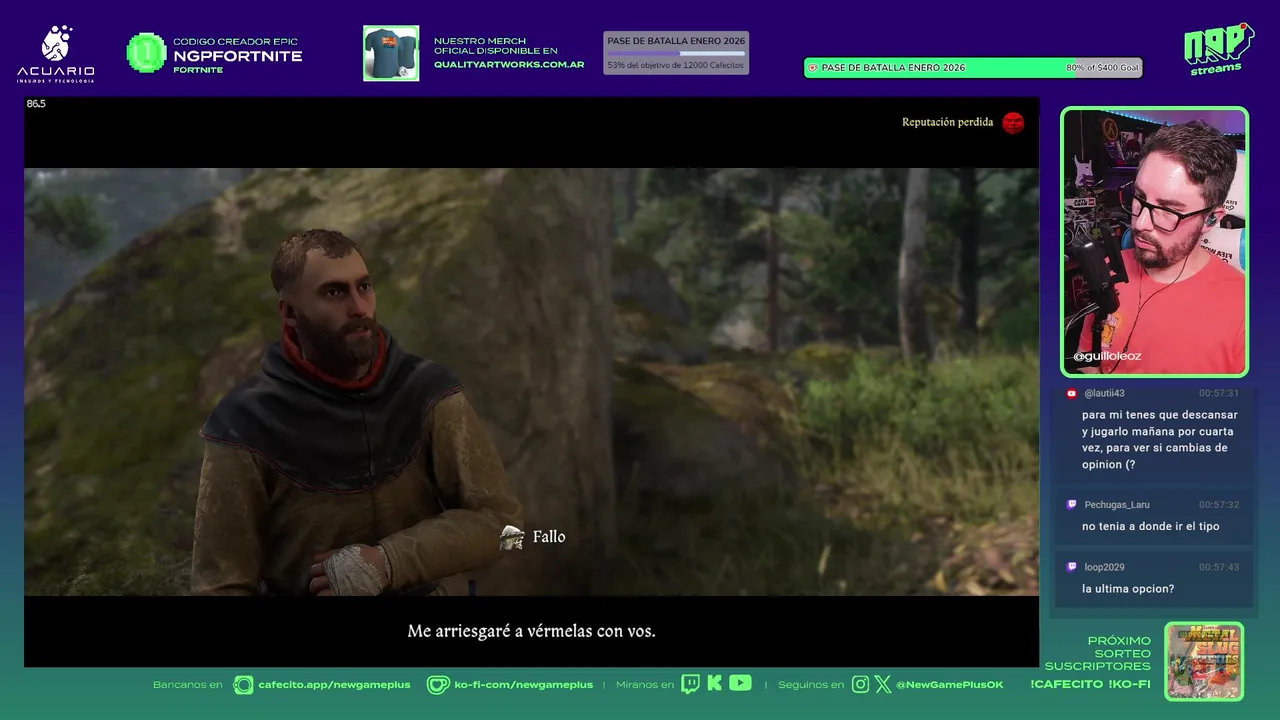Screen dimensions: 1280x720
Task: Click the message no tenia a donde ir el tipo
Action: (1150, 526)
